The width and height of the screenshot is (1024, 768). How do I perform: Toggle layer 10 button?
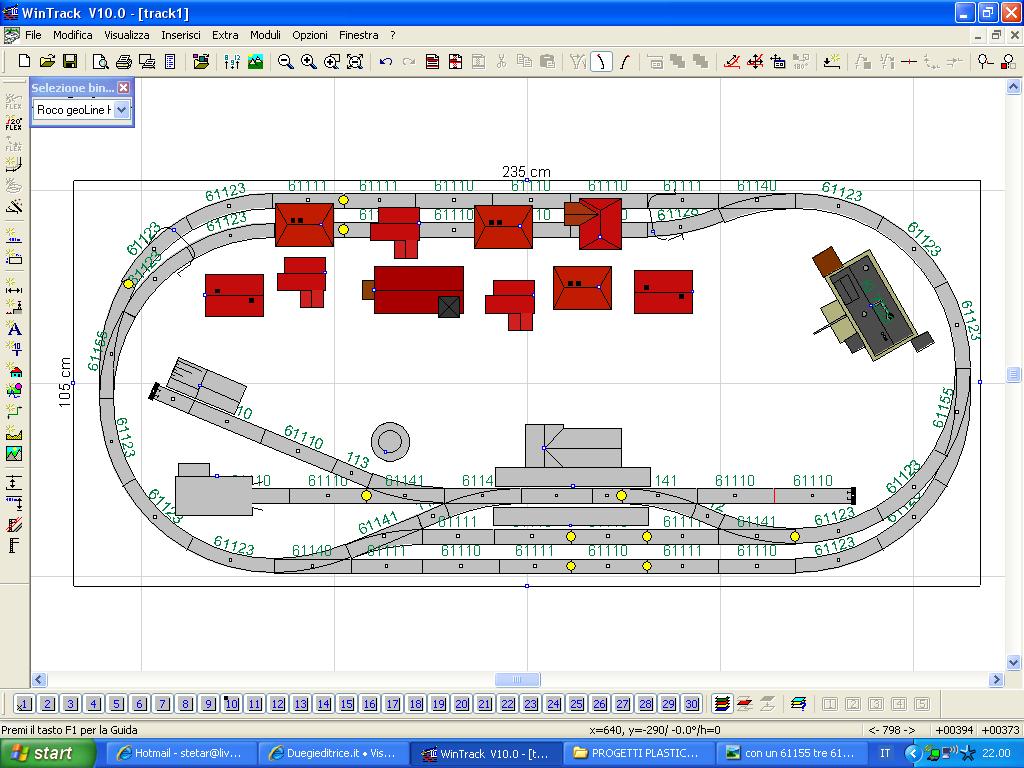click(231, 704)
